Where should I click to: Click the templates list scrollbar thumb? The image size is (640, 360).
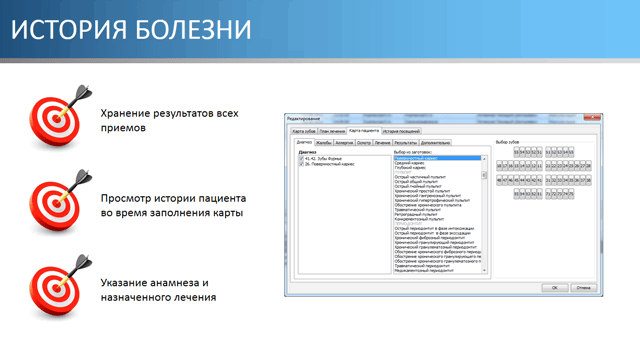tap(484, 175)
